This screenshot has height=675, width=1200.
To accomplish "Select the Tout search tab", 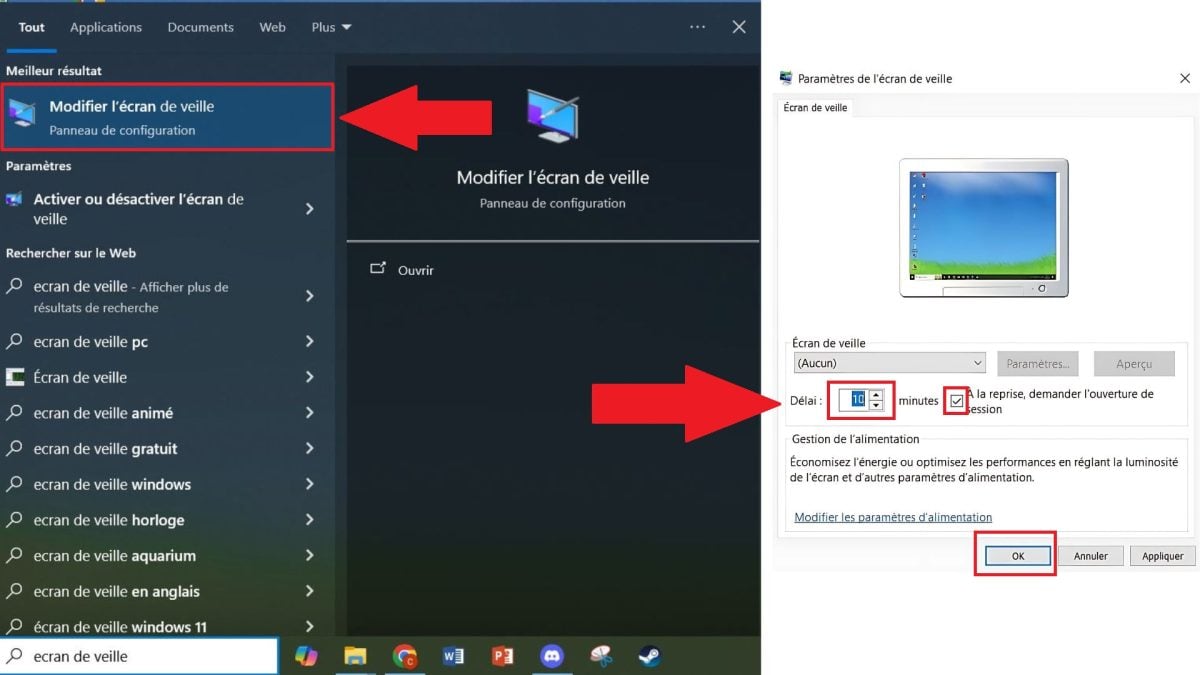I will coord(31,27).
